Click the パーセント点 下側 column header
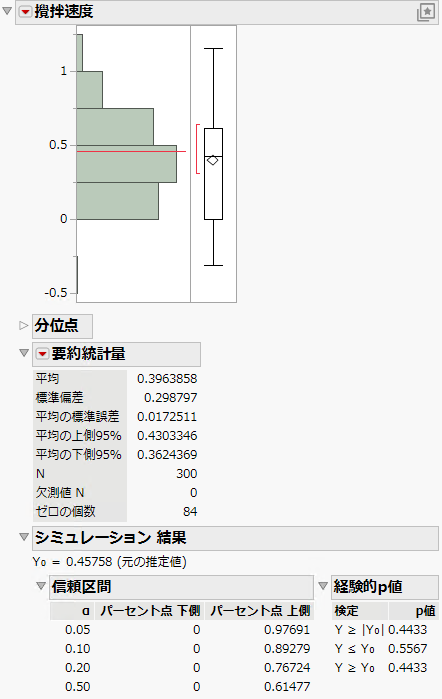 point(150,611)
